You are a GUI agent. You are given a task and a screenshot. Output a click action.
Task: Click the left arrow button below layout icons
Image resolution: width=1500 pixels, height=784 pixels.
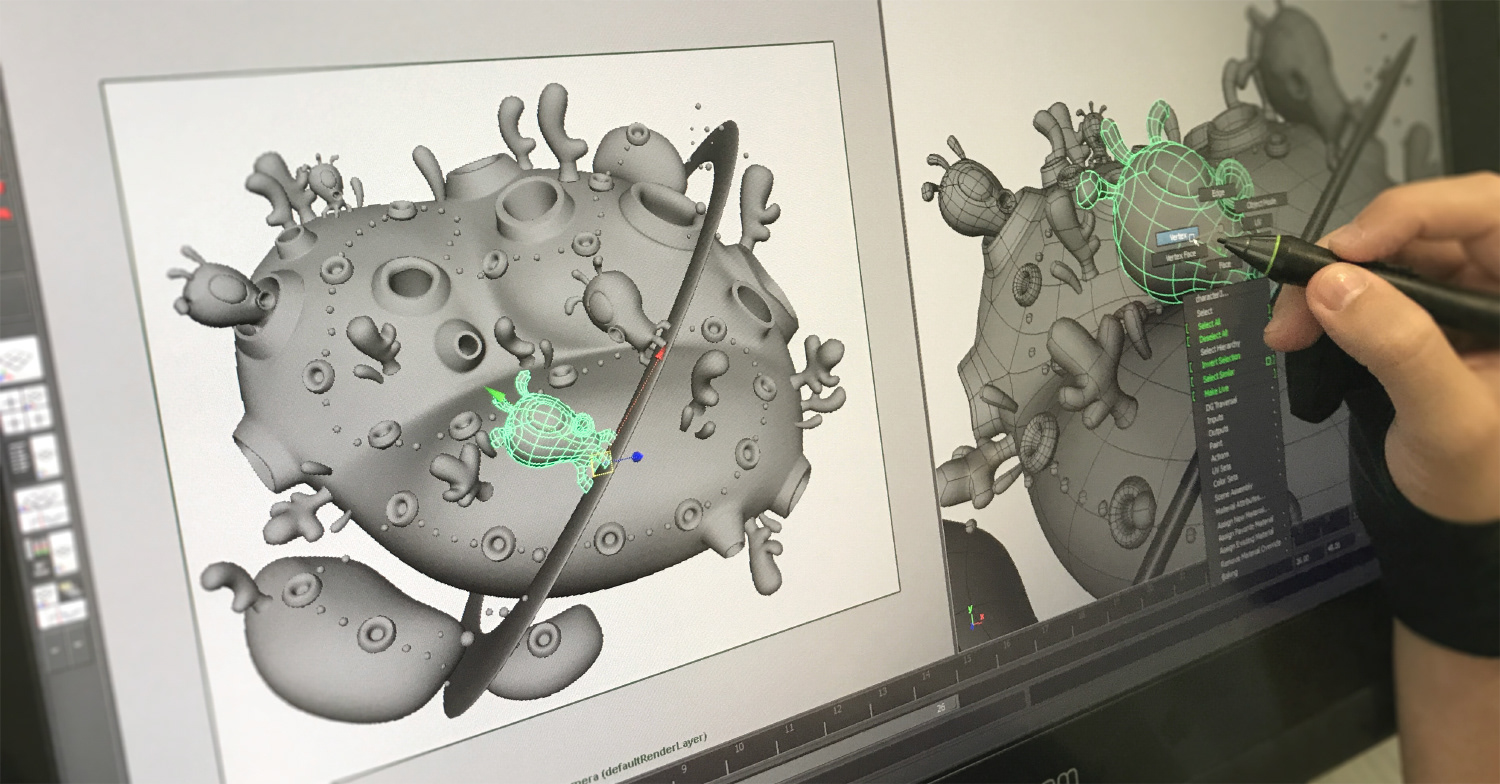point(55,648)
